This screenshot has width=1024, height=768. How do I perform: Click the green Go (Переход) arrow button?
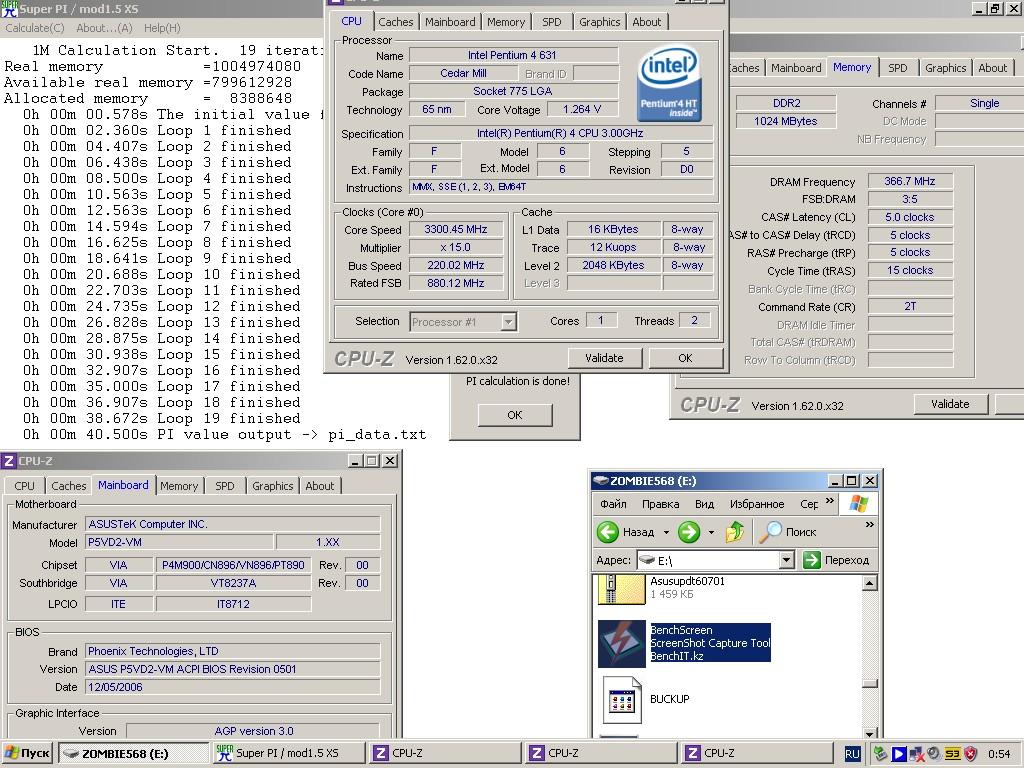pyautogui.click(x=812, y=560)
